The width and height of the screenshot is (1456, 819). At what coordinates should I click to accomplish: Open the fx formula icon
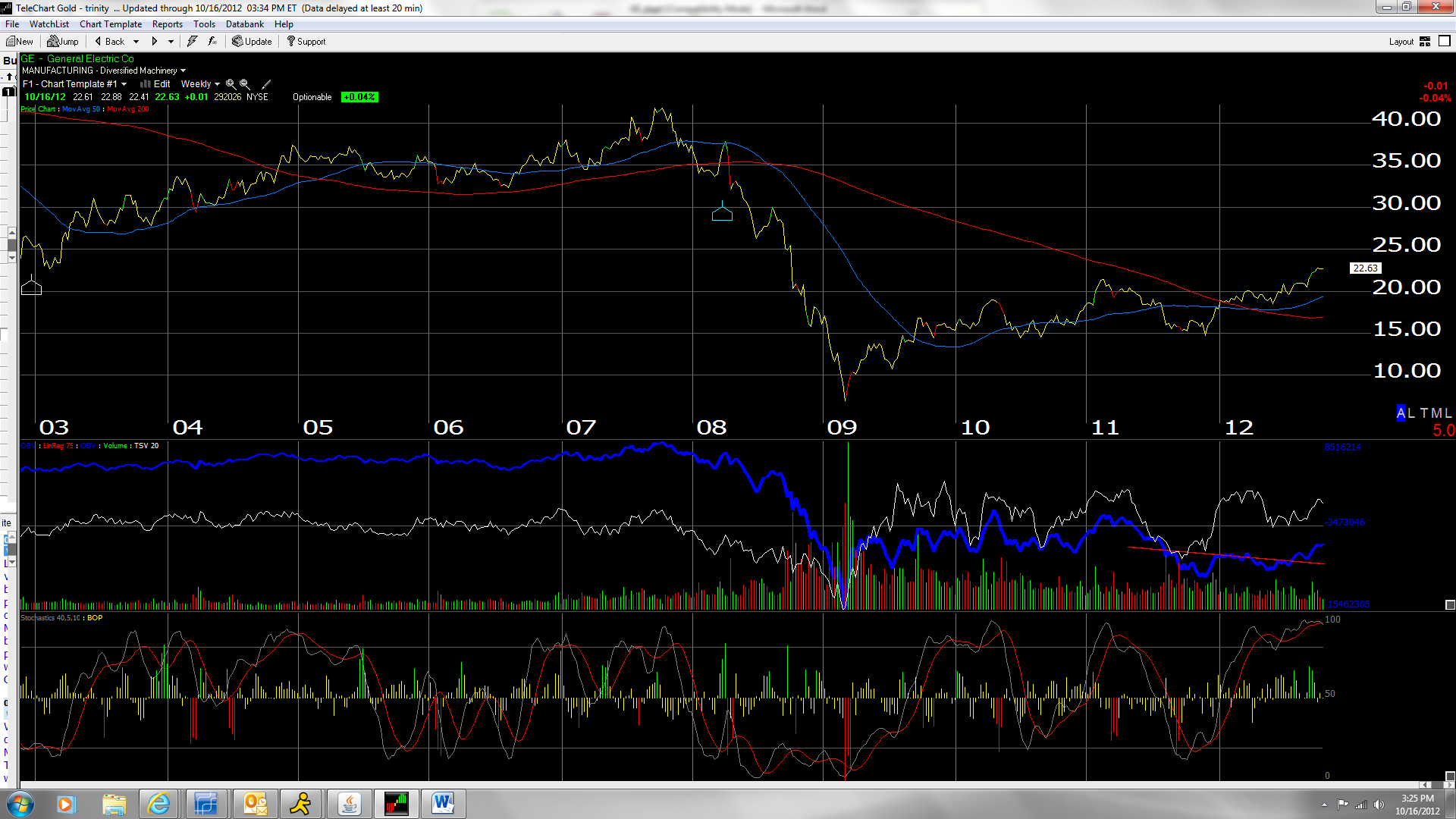212,41
